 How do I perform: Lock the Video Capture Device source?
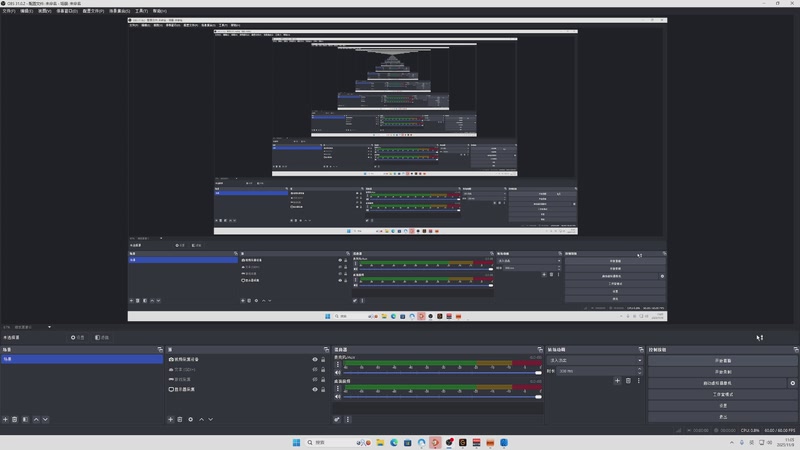coord(323,360)
